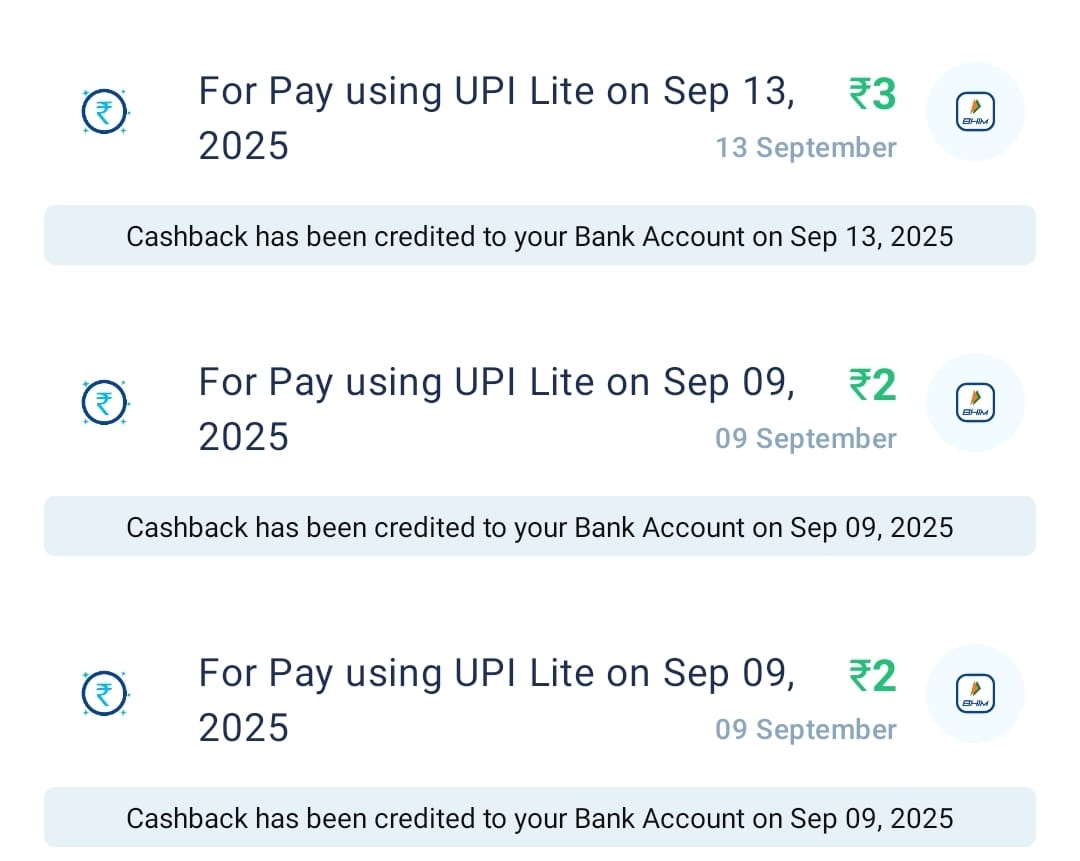Tap the BHIM logo on the middle cashback entry
This screenshot has height=861, width=1080.
(x=975, y=402)
